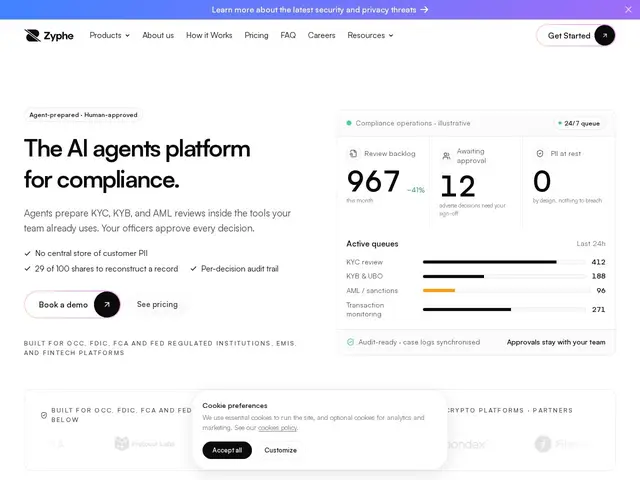Click the Get Started arrow icon
640x480 pixels.
click(604, 36)
